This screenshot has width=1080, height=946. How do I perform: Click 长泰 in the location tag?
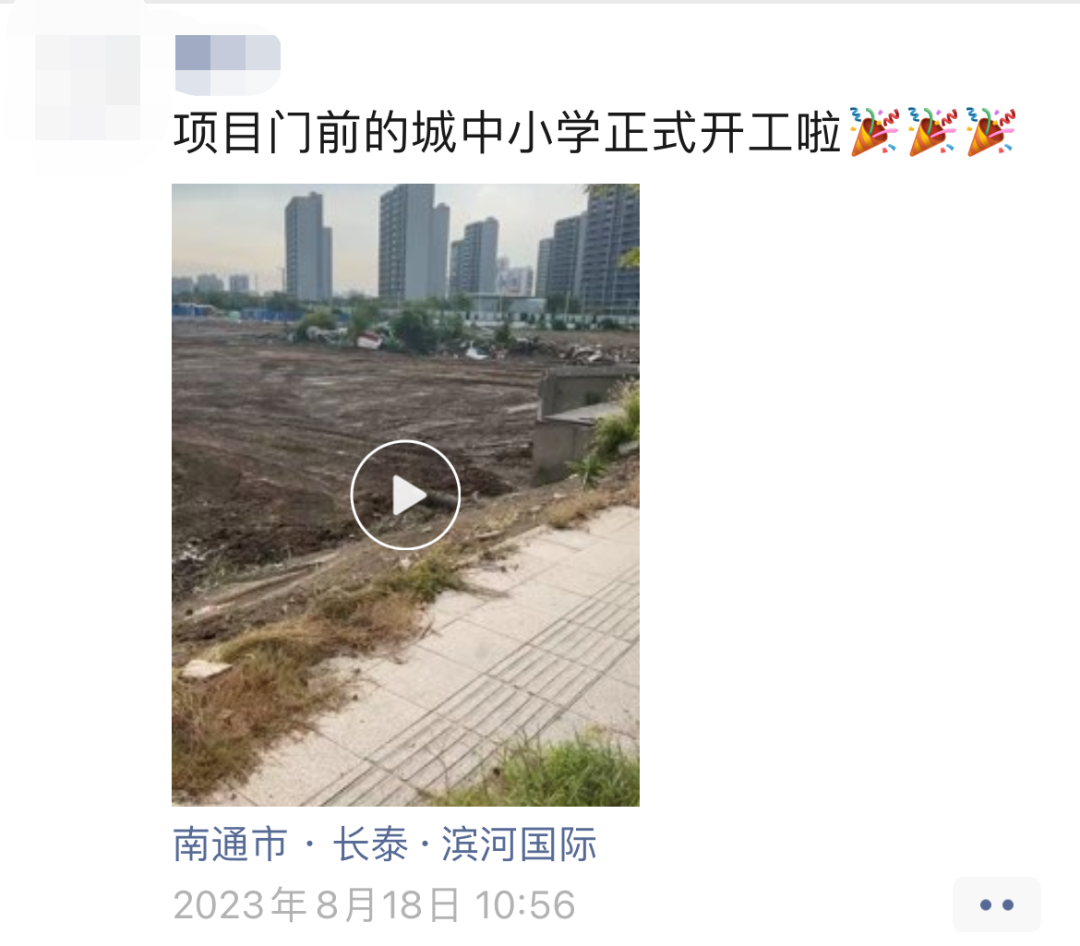[x=371, y=844]
